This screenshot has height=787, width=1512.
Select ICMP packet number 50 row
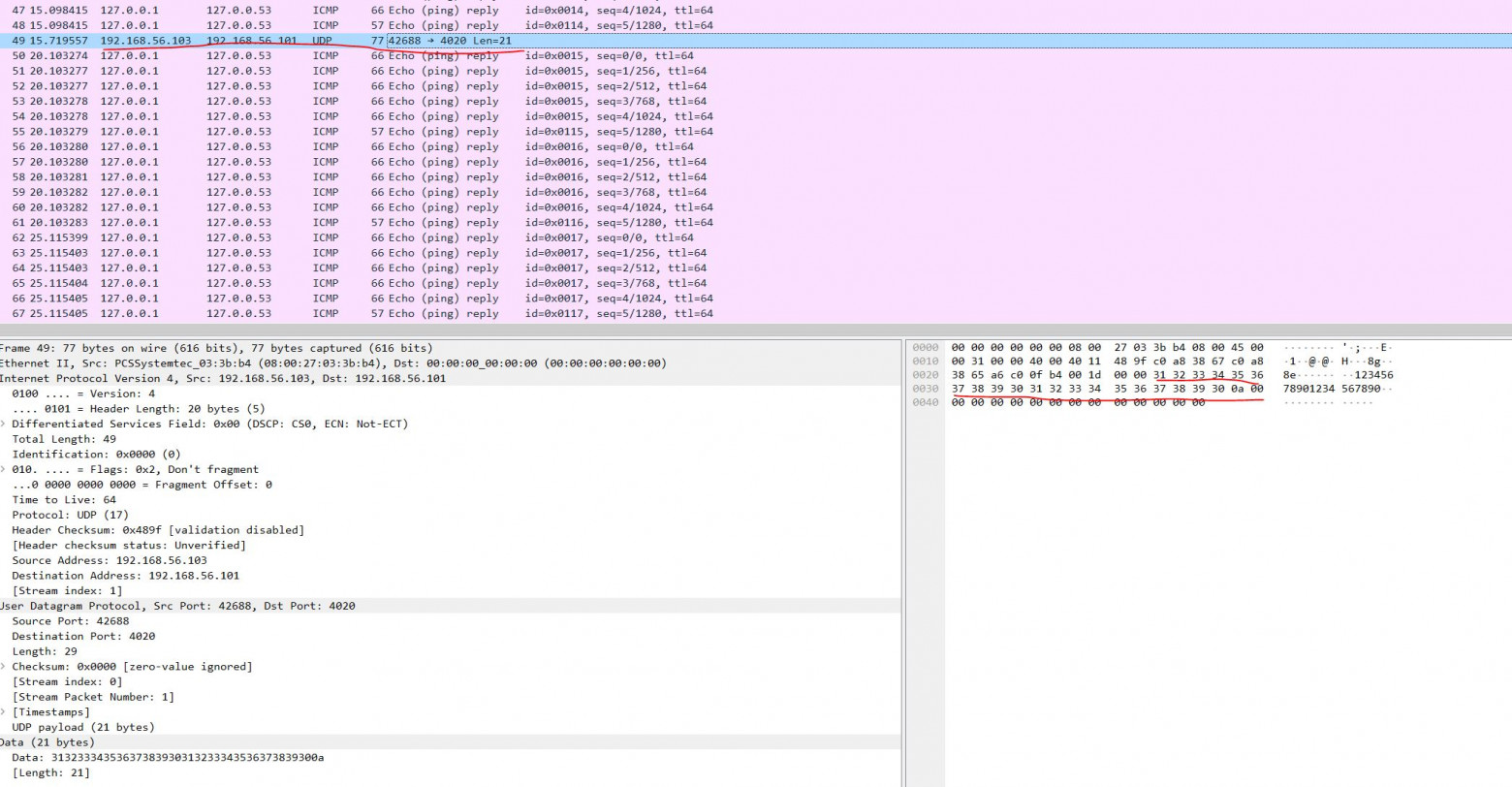pyautogui.click(x=756, y=56)
